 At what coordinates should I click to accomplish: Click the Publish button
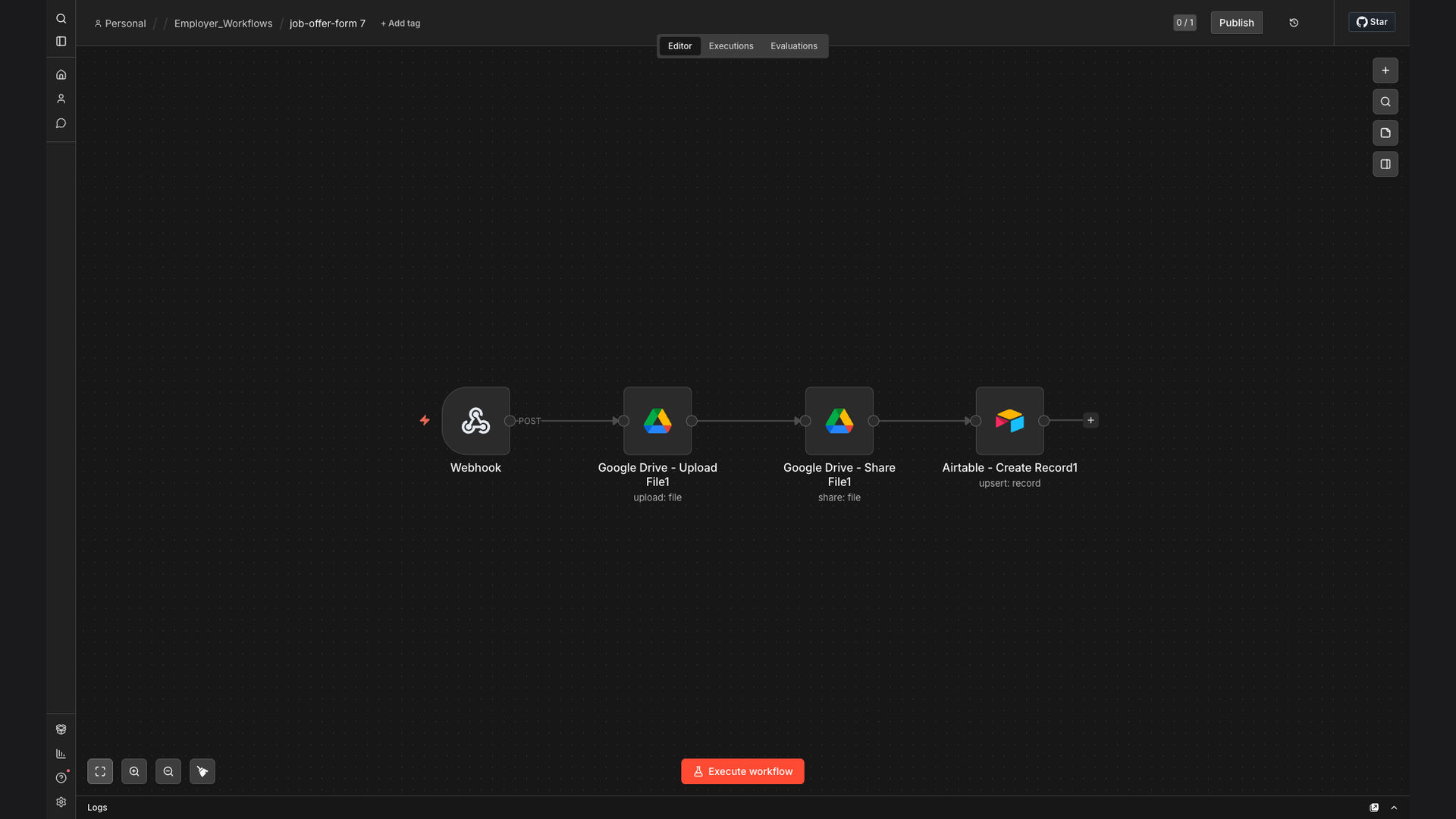(1236, 23)
